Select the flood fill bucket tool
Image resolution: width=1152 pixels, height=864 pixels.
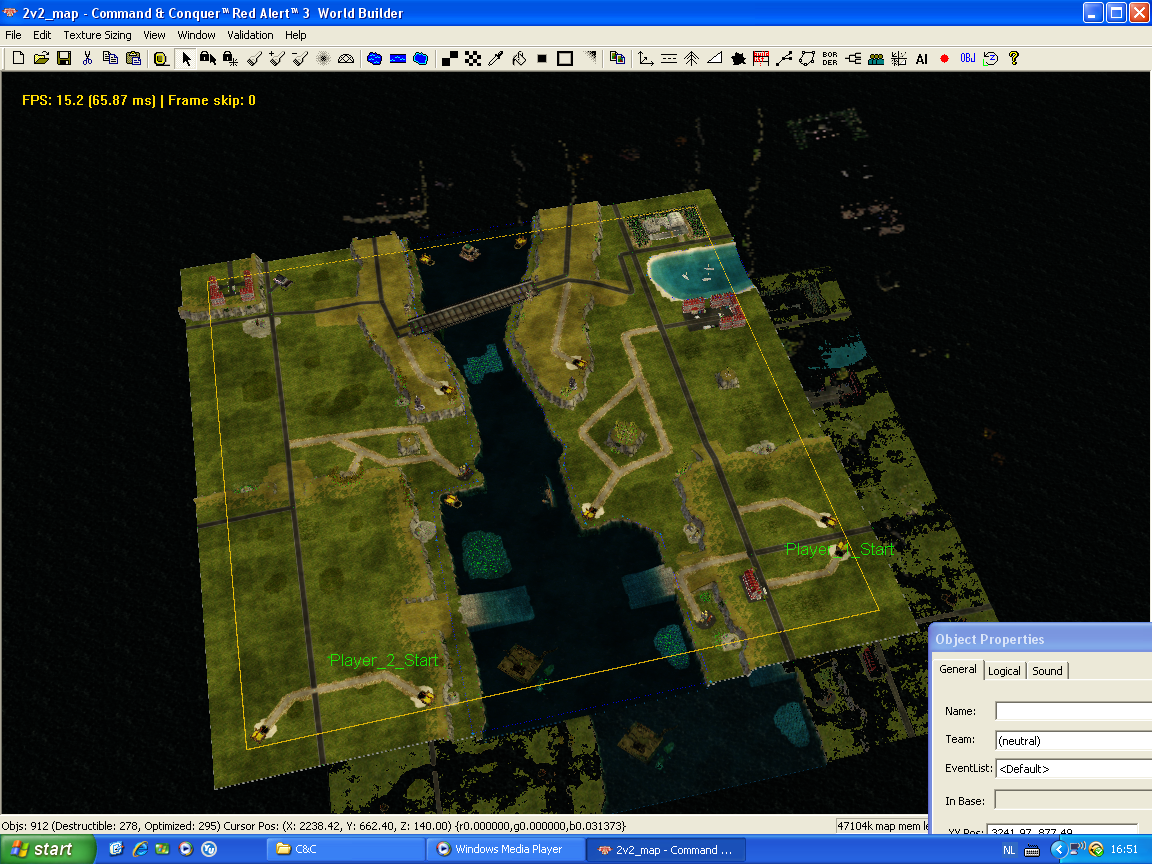[x=519, y=58]
